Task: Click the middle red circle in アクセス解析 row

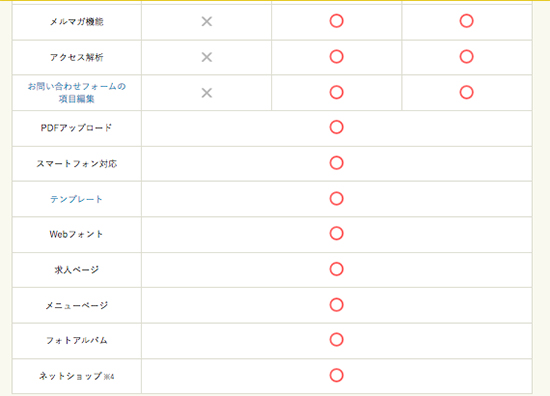Action: point(336,56)
